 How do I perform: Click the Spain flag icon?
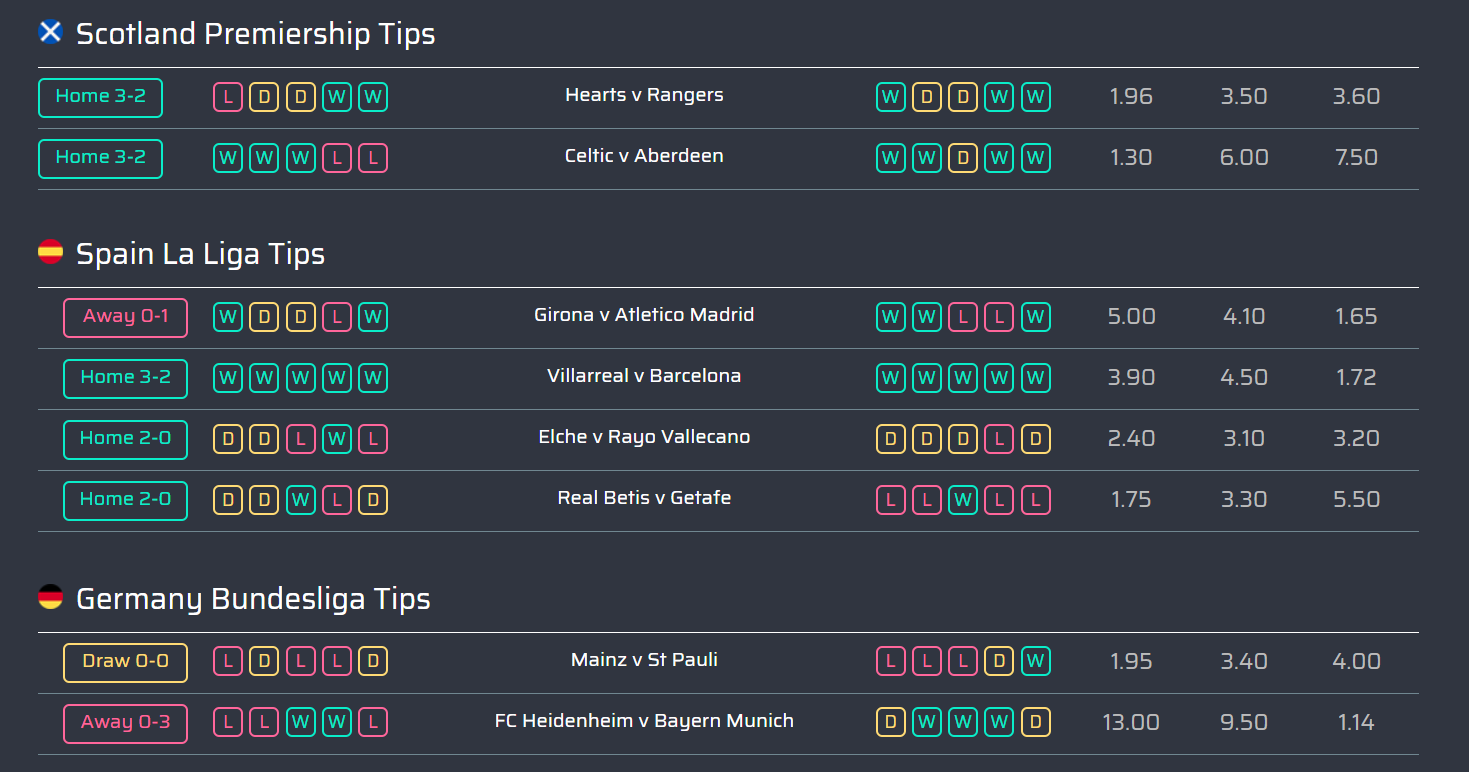pos(50,252)
